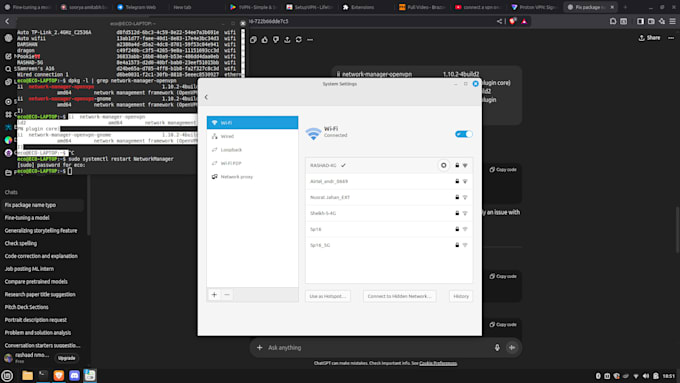Open the Linux Mint start menu
Image resolution: width=680 pixels, height=383 pixels.
(x=7, y=376)
